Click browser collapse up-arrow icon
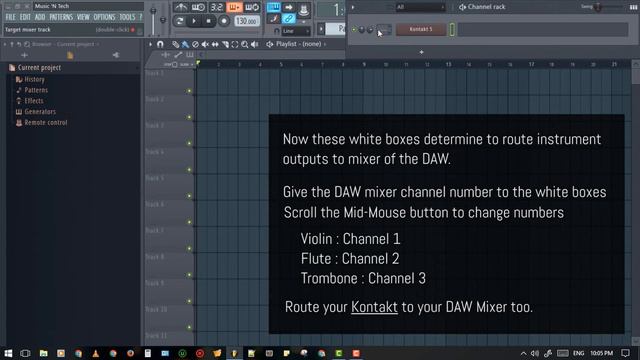 click(12, 44)
